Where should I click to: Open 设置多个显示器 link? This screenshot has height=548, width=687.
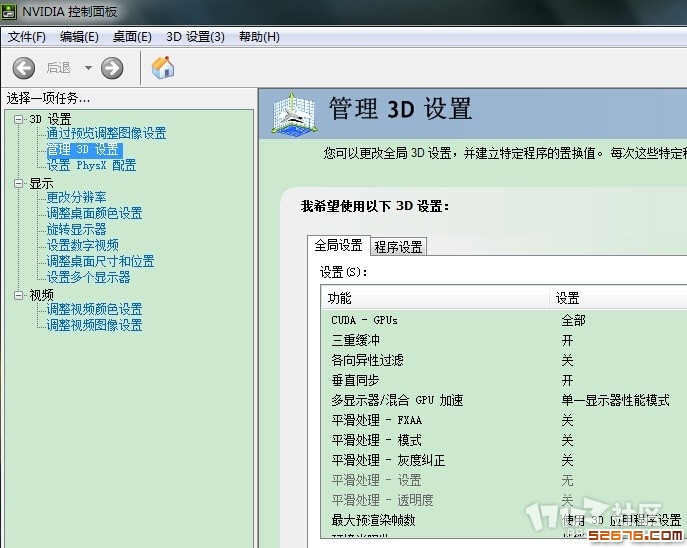pos(89,277)
